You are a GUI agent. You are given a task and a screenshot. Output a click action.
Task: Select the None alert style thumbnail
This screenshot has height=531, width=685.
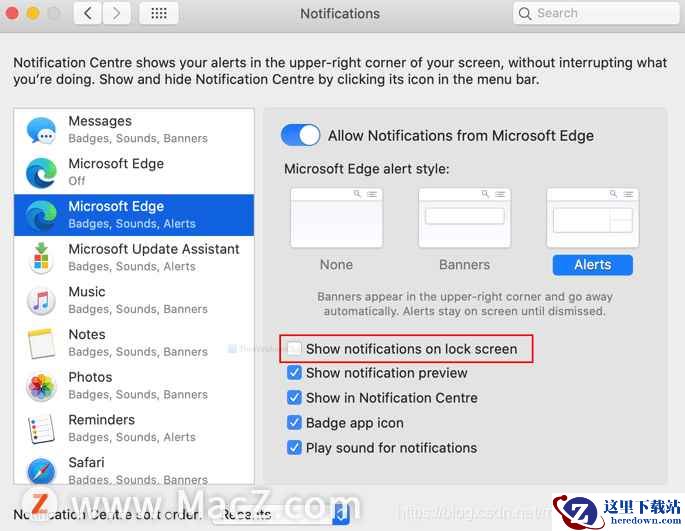[x=336, y=218]
